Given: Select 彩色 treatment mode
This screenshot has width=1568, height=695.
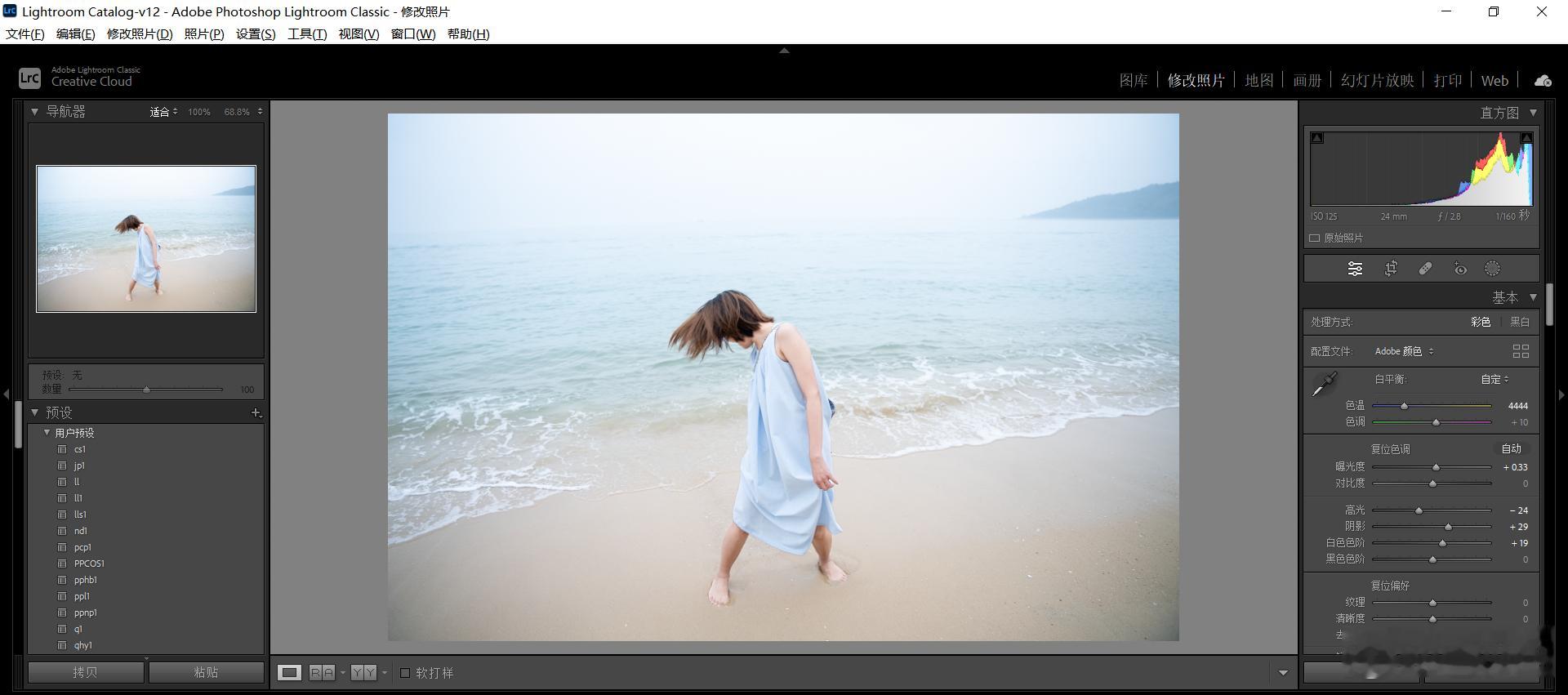Looking at the screenshot, I should [1481, 322].
